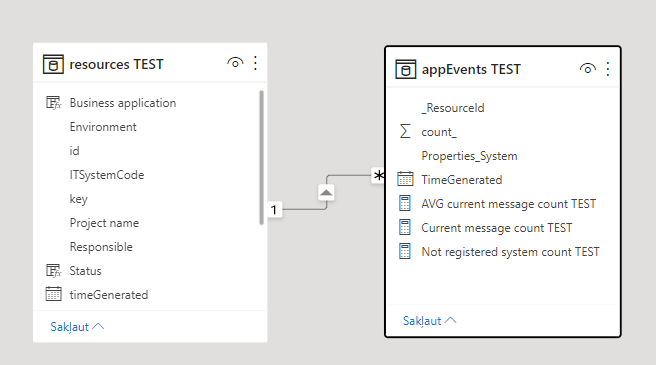The width and height of the screenshot is (656, 365).
Task: Select the count_ field
Action: [x=439, y=132]
